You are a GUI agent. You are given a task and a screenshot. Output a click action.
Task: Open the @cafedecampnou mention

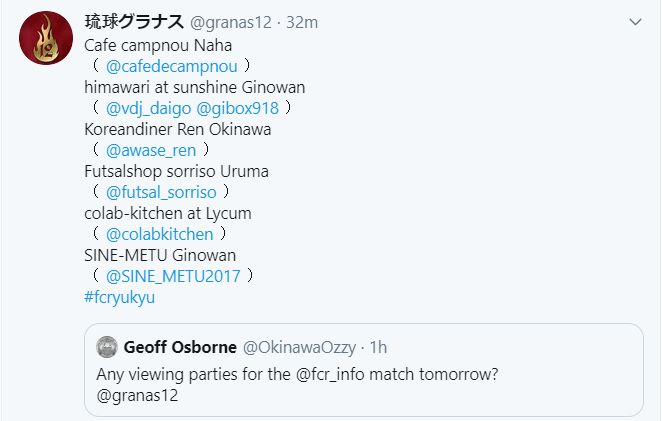click(x=172, y=66)
